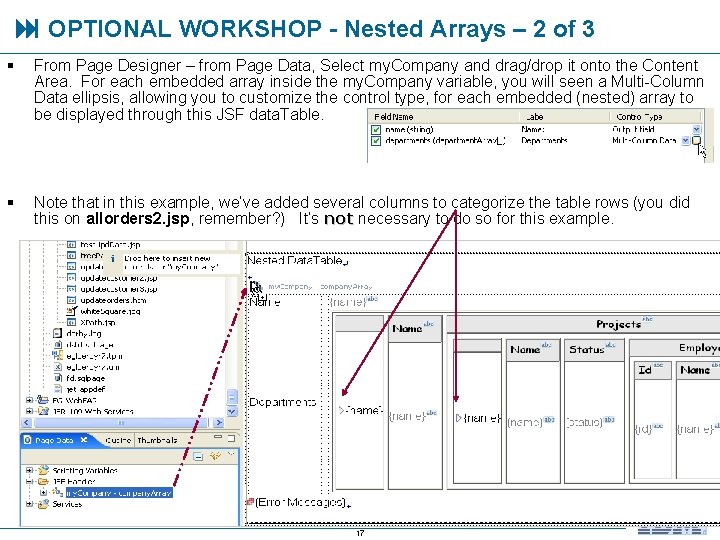Viewport: 720px width, 540px height.
Task: Click the project tree vertical scroll down arrow
Action: coord(232,411)
